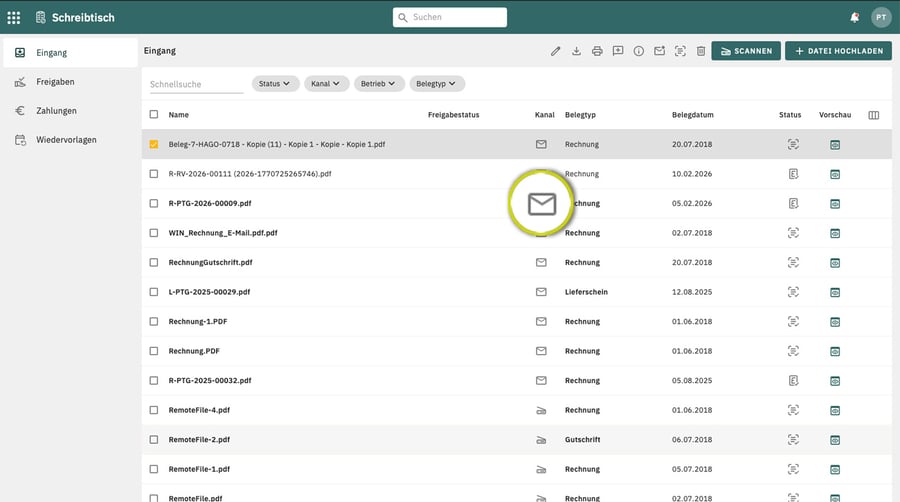Expand the Kanal filter dropdown

[x=326, y=84]
